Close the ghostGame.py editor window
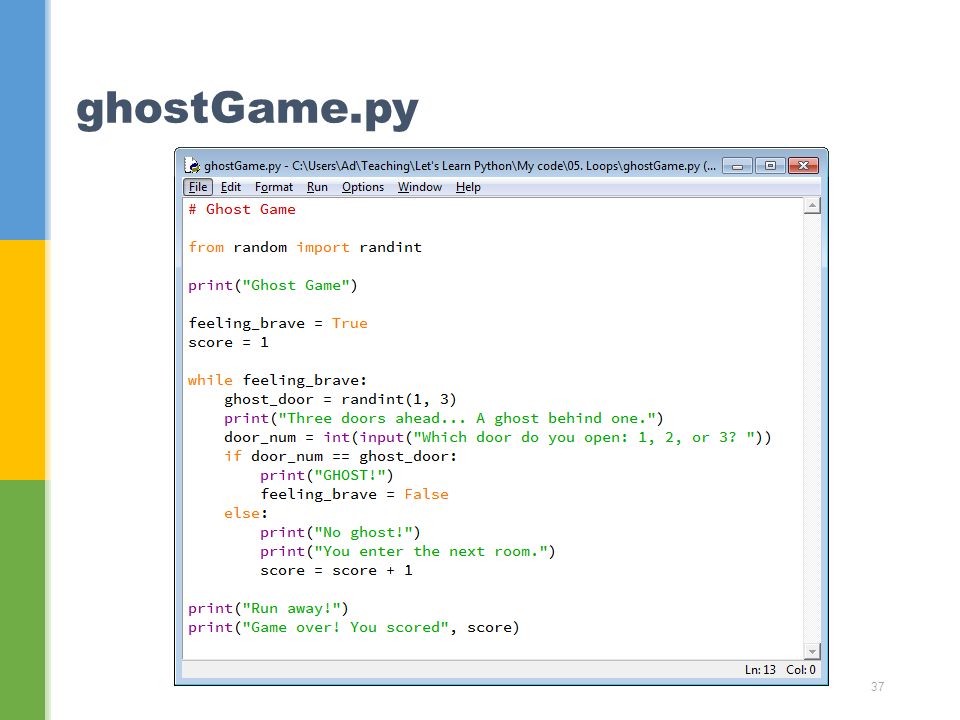This screenshot has width=960, height=720. [x=804, y=165]
